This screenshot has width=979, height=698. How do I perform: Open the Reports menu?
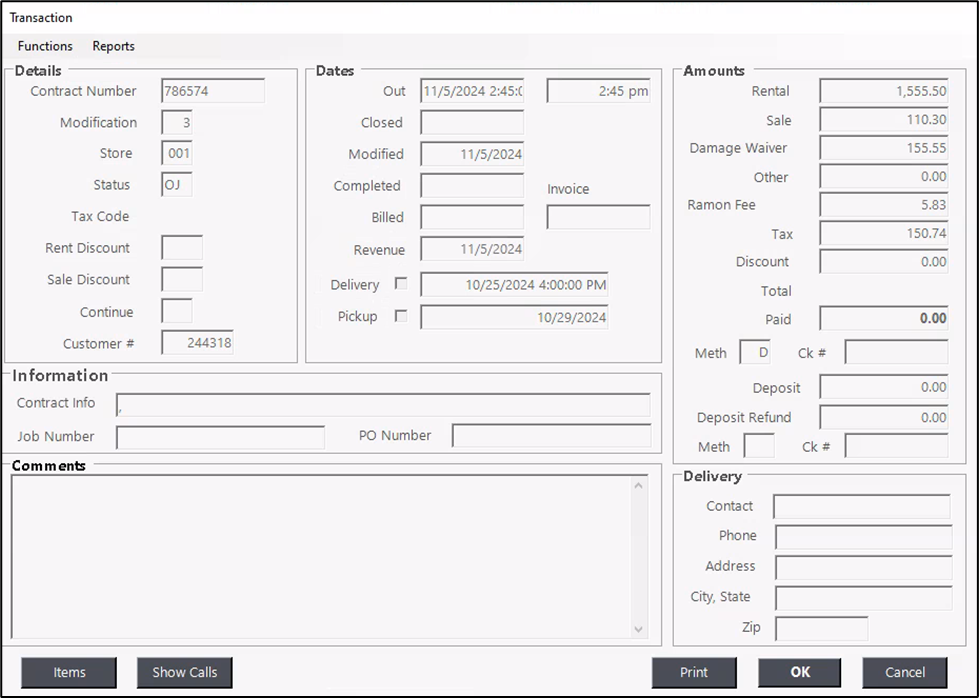pyautogui.click(x=113, y=46)
